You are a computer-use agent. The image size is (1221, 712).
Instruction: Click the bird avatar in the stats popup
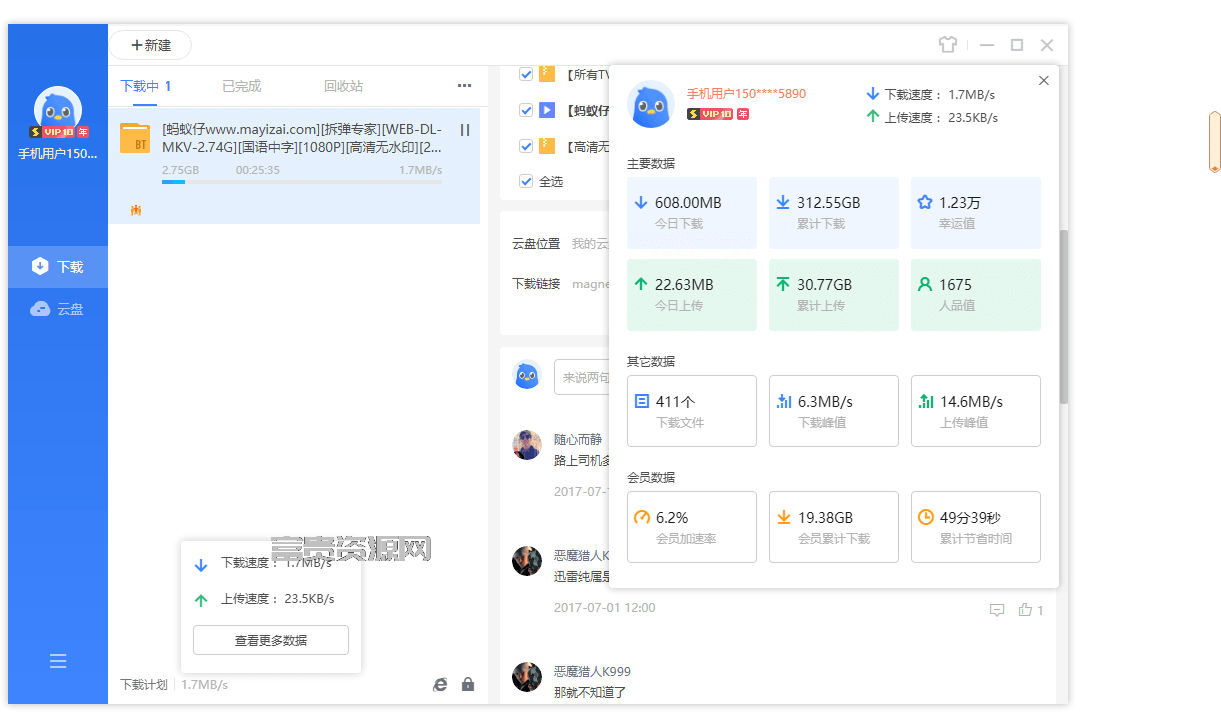tap(651, 104)
